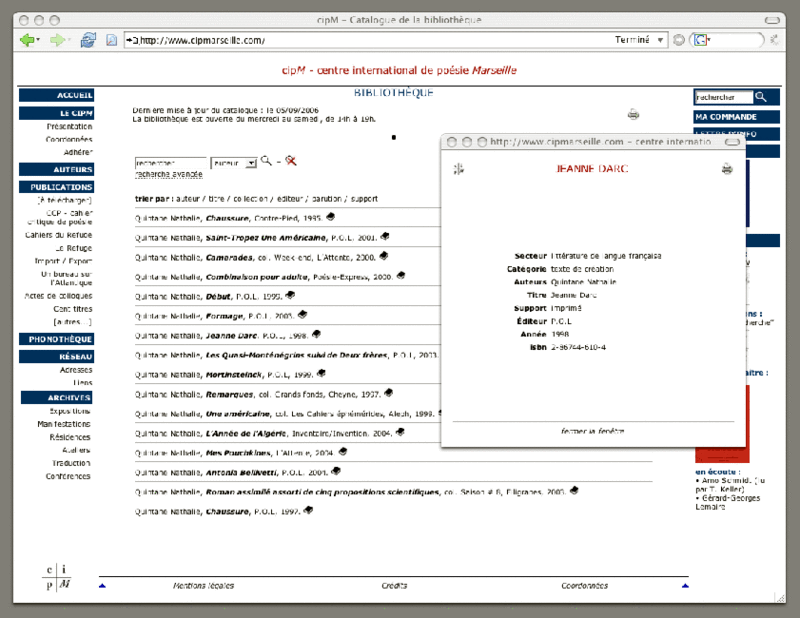Click book icon beside Chaussure, Contre-Pied 1995
This screenshot has width=800, height=618.
(x=330, y=217)
